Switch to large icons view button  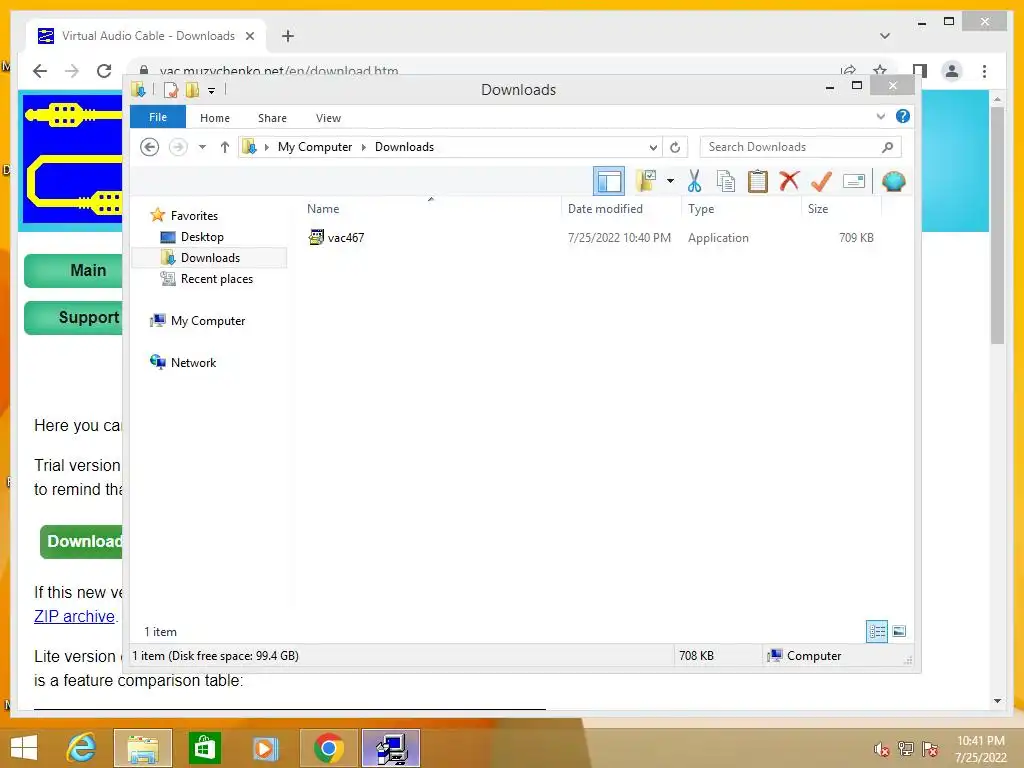click(x=899, y=631)
